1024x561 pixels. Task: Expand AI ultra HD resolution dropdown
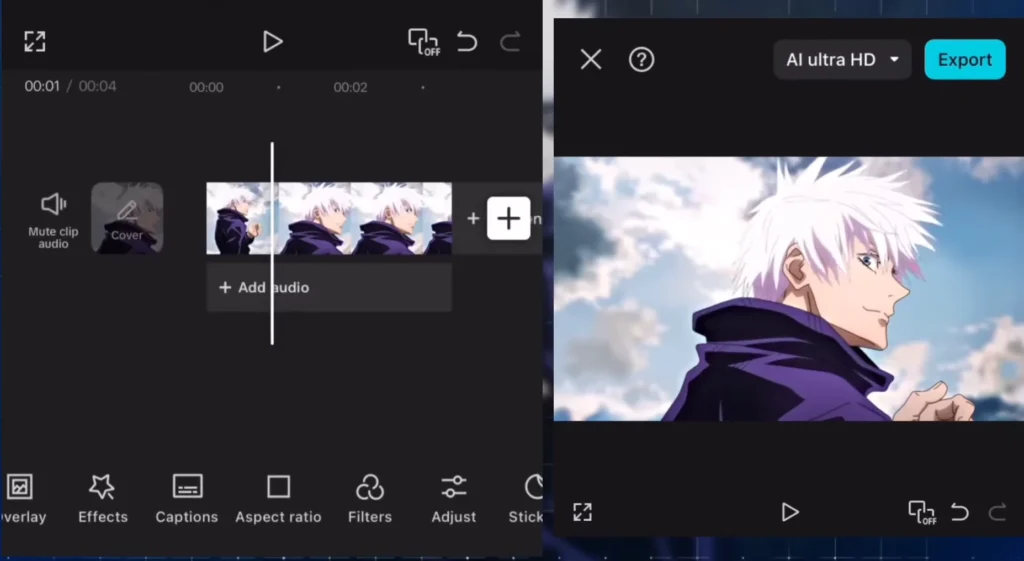click(x=842, y=59)
